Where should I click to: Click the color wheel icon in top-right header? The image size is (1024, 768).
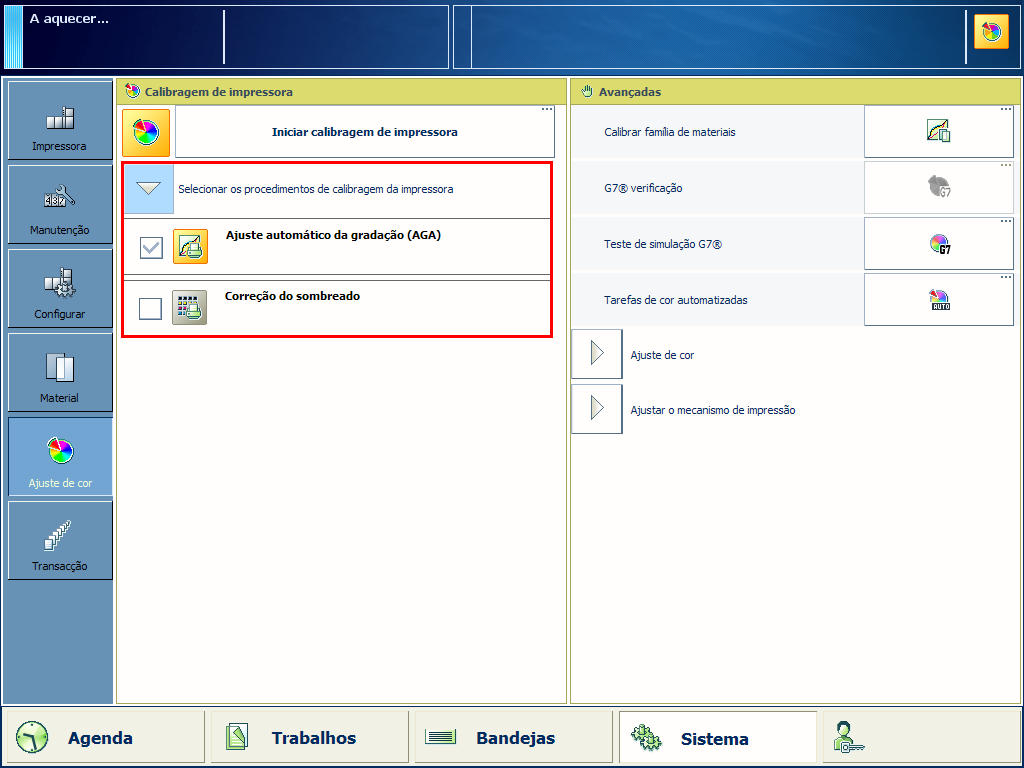[x=991, y=32]
